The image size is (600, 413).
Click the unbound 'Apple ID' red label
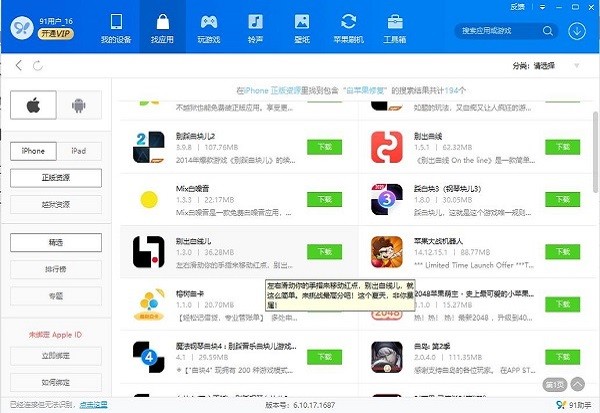pos(55,335)
